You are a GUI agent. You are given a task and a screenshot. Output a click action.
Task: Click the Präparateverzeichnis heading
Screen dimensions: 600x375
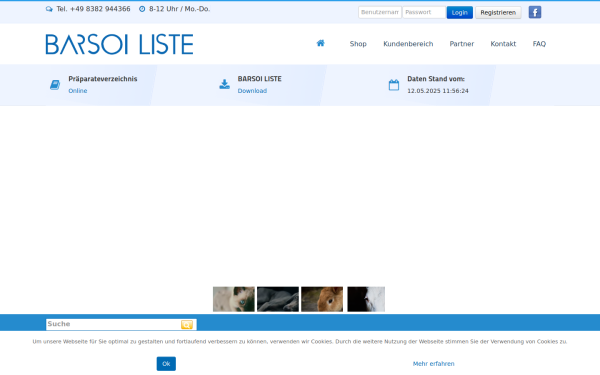[103, 79]
